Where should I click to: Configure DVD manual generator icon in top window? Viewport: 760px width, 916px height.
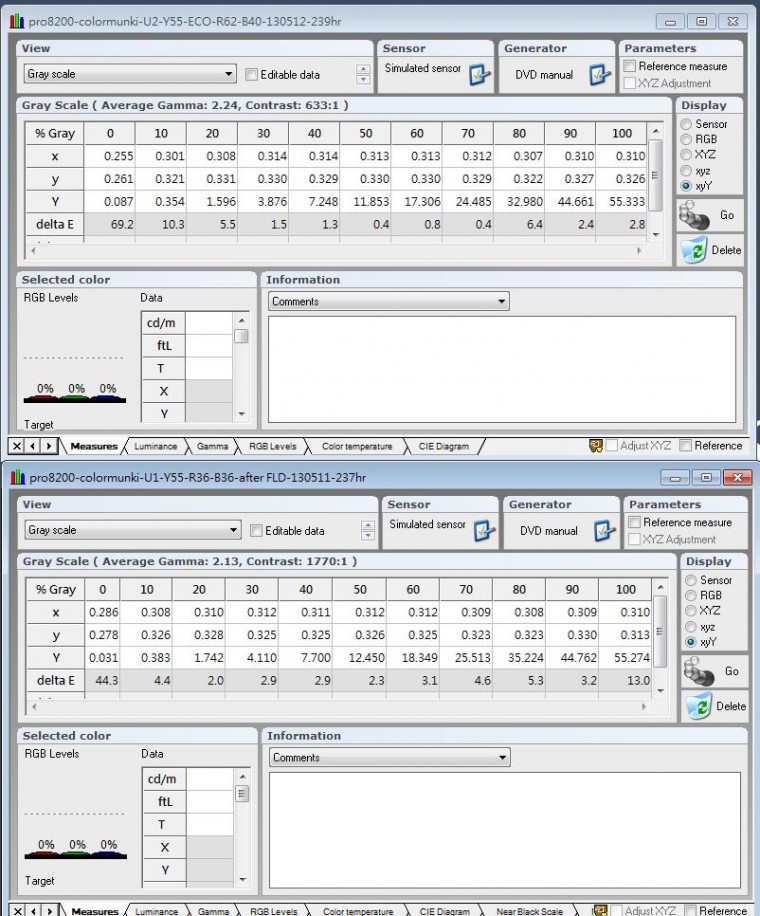pyautogui.click(x=600, y=74)
